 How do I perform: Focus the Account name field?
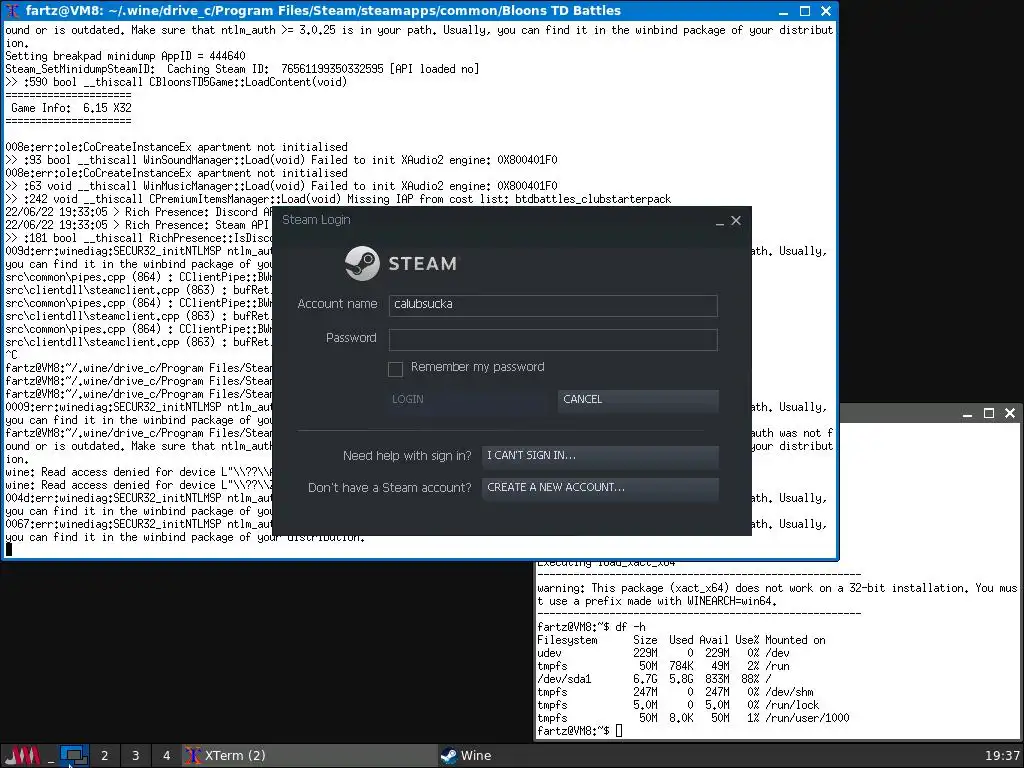[x=553, y=305]
